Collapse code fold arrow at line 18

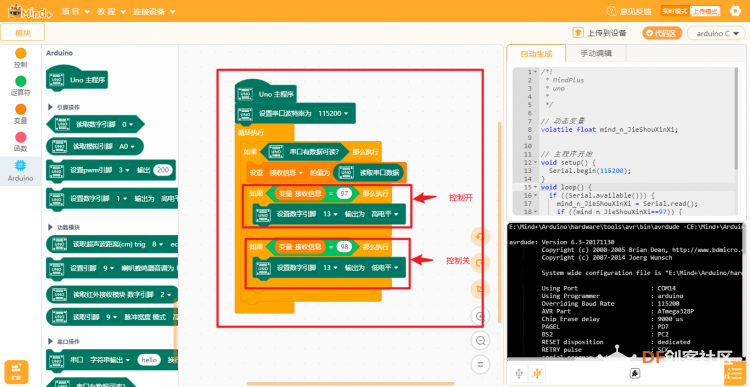pyautogui.click(x=536, y=211)
